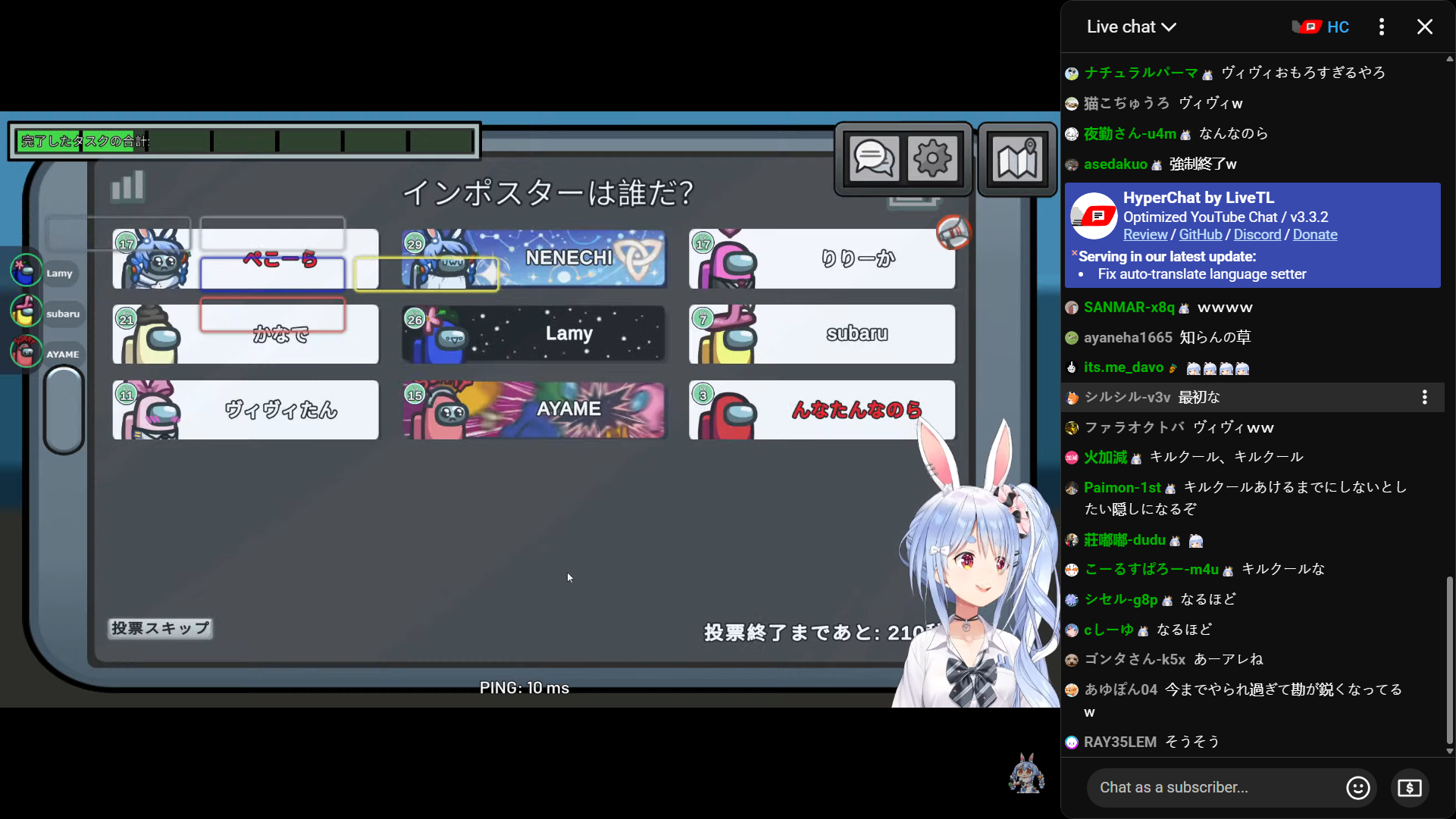
Task: Vote for subaru player card
Action: 822,334
